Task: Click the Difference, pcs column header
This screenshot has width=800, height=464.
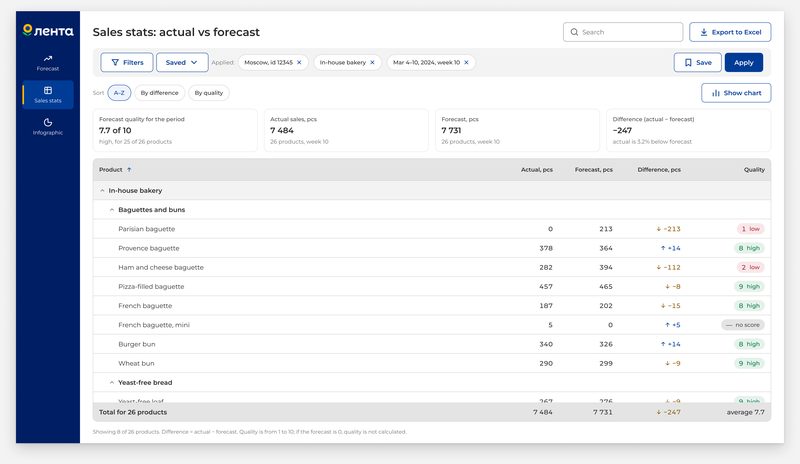Action: 659,169
